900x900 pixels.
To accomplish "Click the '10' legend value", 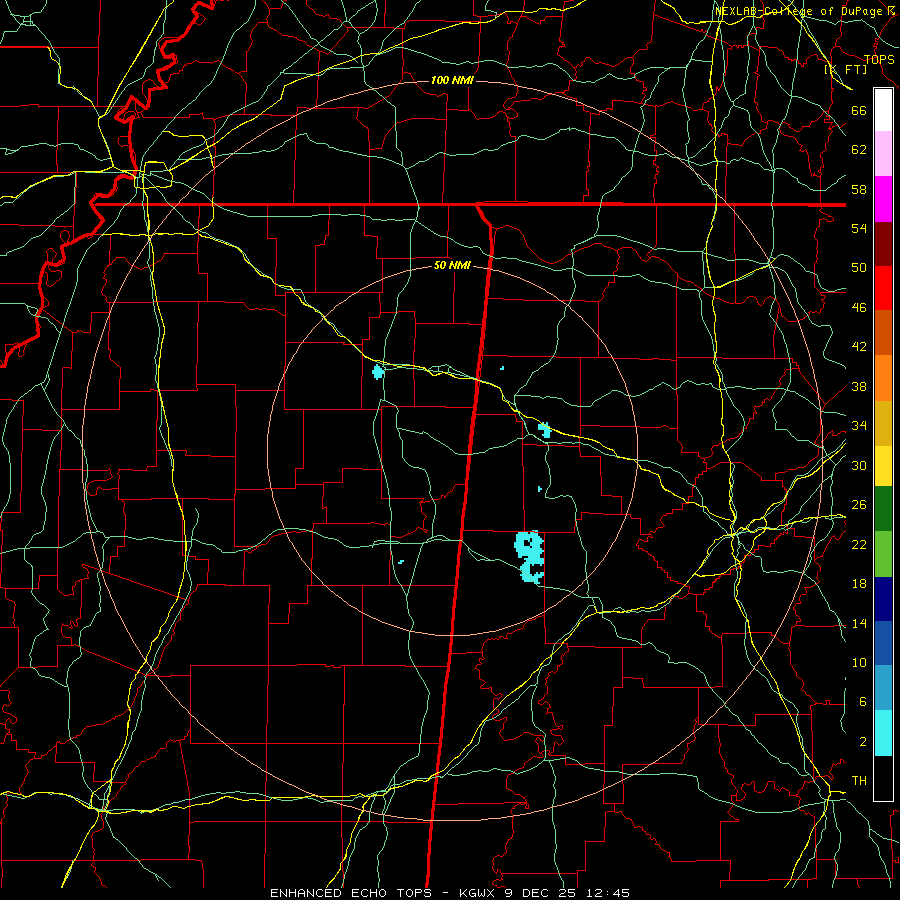I will pyautogui.click(x=859, y=663).
